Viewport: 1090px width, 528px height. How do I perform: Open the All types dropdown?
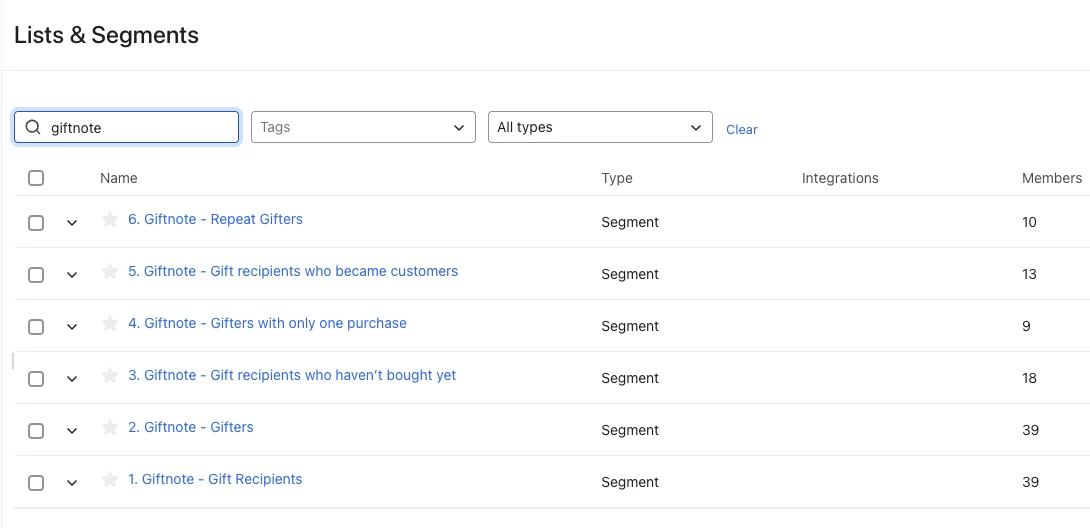click(x=600, y=127)
